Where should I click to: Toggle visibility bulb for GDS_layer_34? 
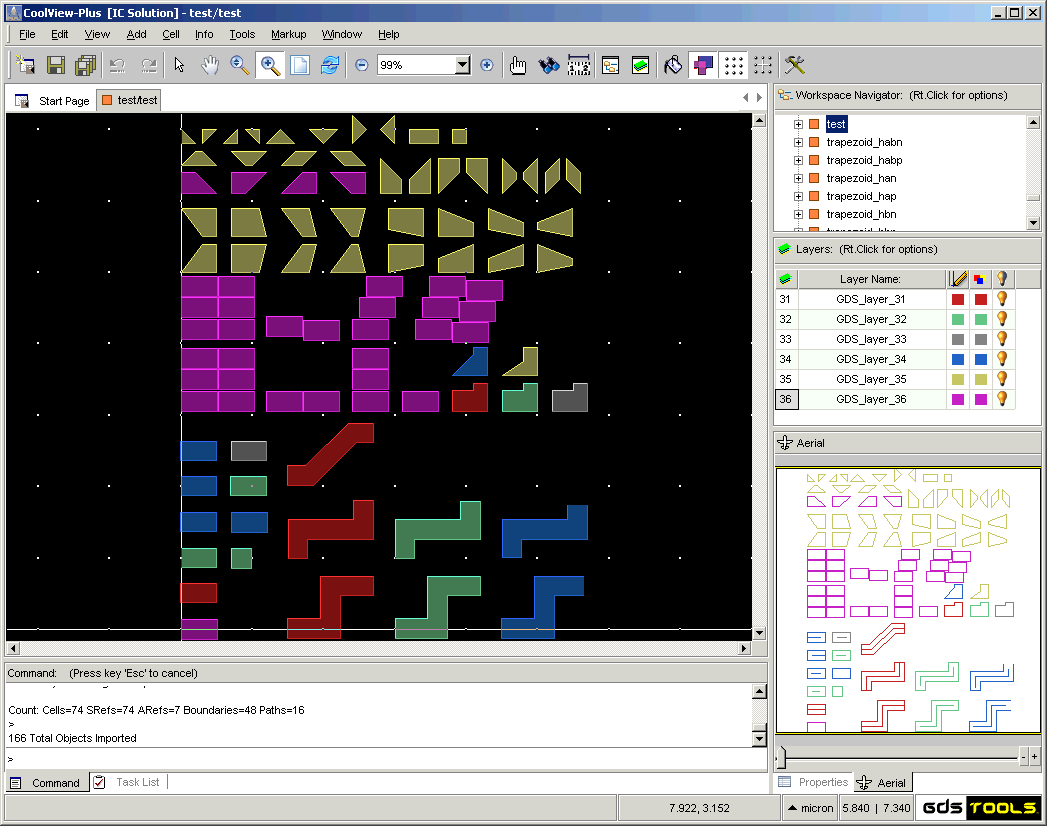pyautogui.click(x=1002, y=359)
